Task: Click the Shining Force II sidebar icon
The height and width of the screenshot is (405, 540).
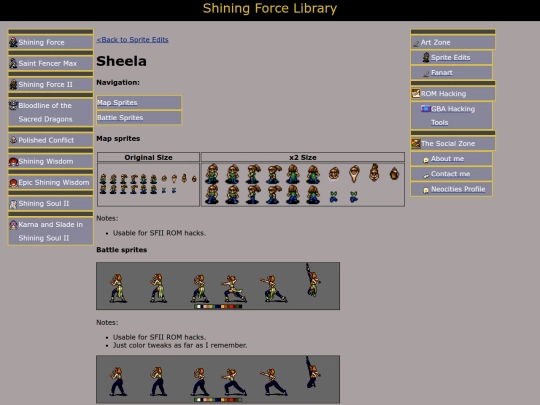Action: (x=13, y=84)
